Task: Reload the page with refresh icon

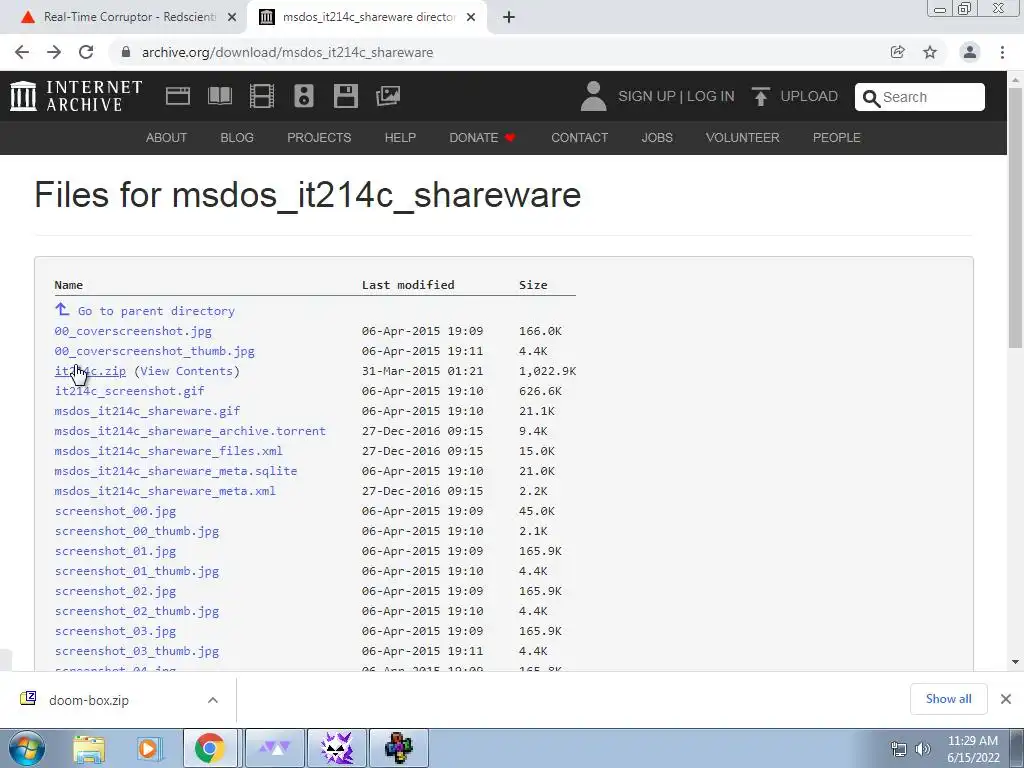Action: [86, 52]
